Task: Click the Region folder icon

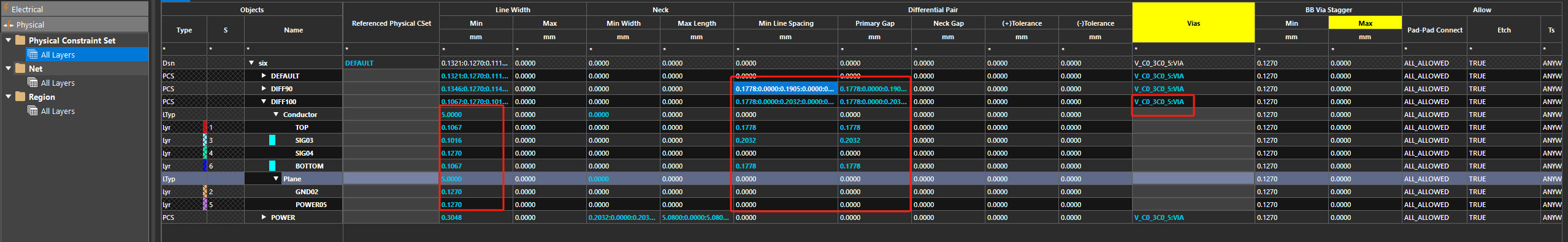Action: click(20, 96)
